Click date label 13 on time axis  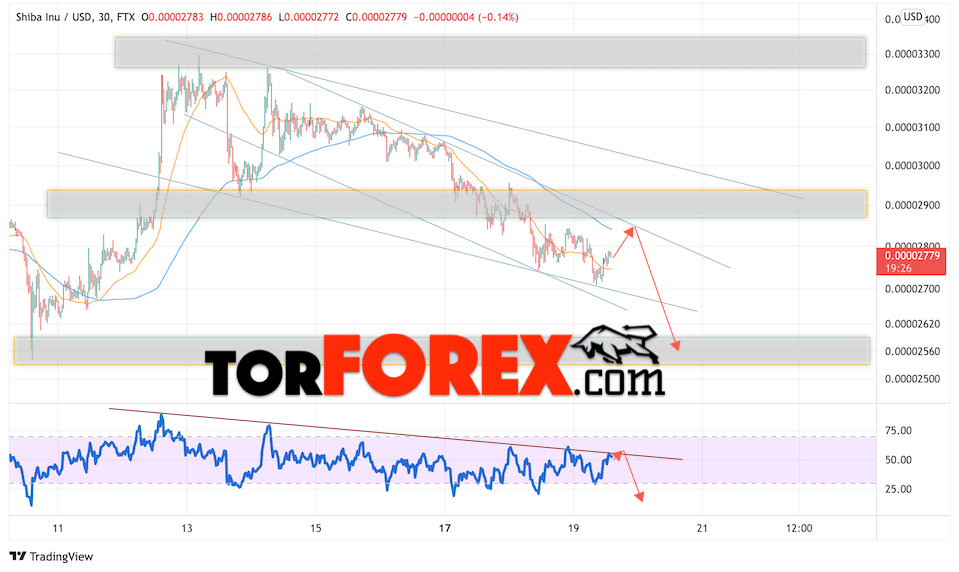click(187, 528)
